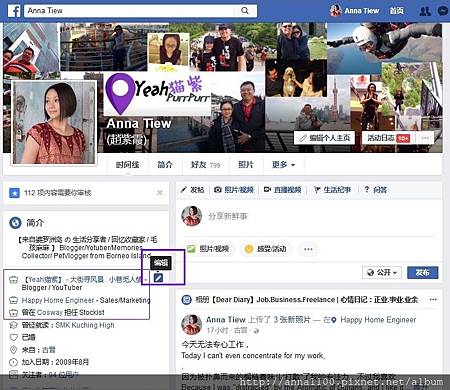Click the clock icon beside 加入日期
Viewport: 450px width, 390px height.
pyautogui.click(x=13, y=362)
